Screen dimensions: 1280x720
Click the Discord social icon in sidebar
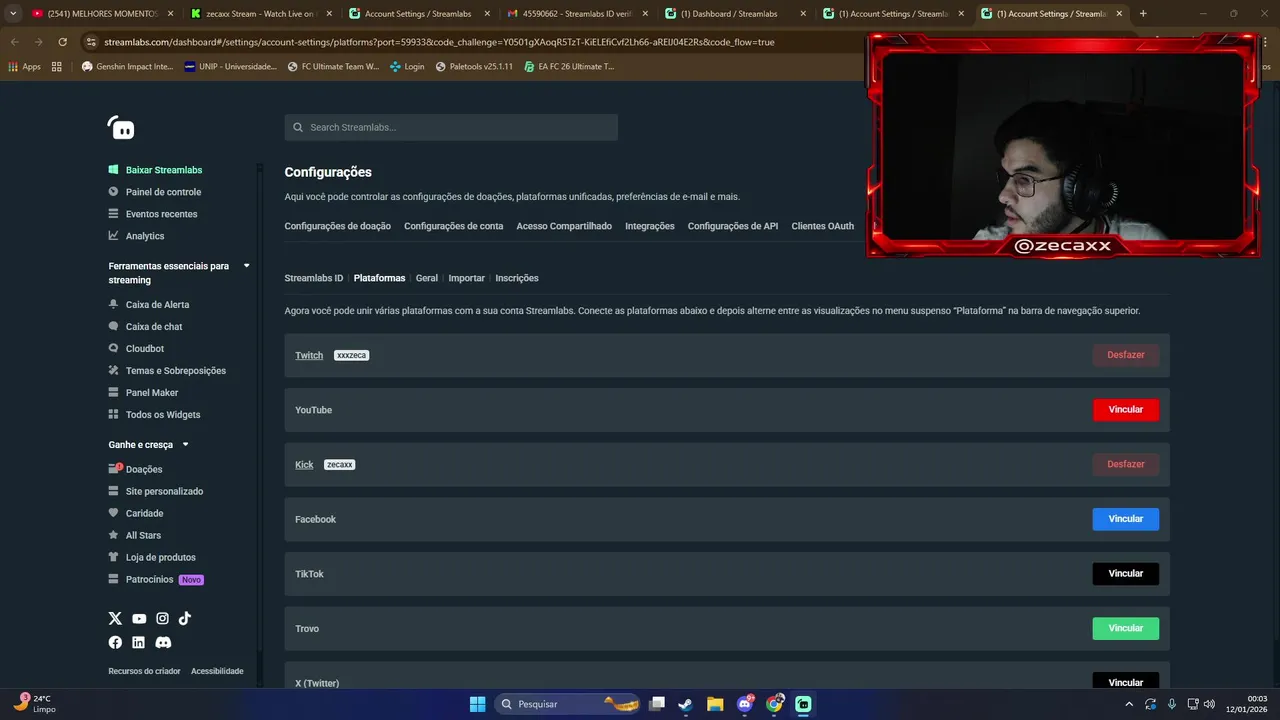click(x=163, y=642)
